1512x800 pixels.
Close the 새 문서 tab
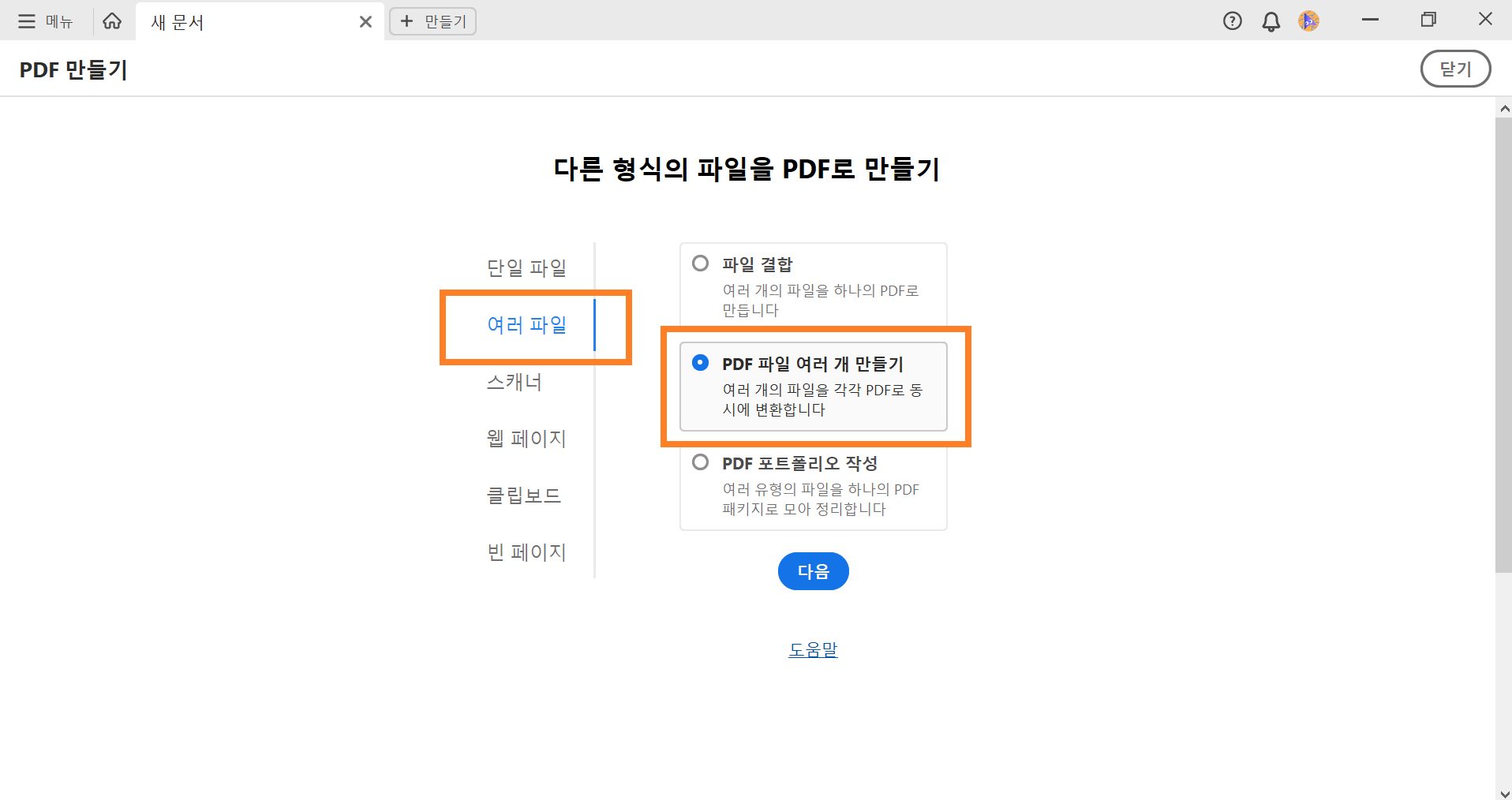[x=365, y=21]
